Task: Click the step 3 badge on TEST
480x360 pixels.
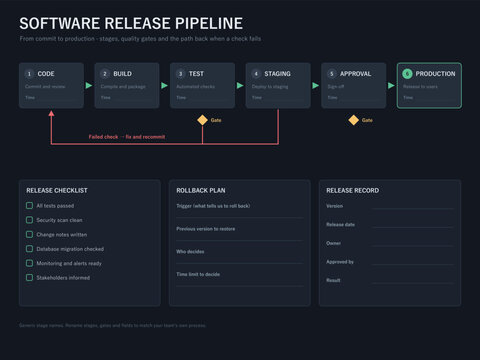Action: [x=180, y=74]
